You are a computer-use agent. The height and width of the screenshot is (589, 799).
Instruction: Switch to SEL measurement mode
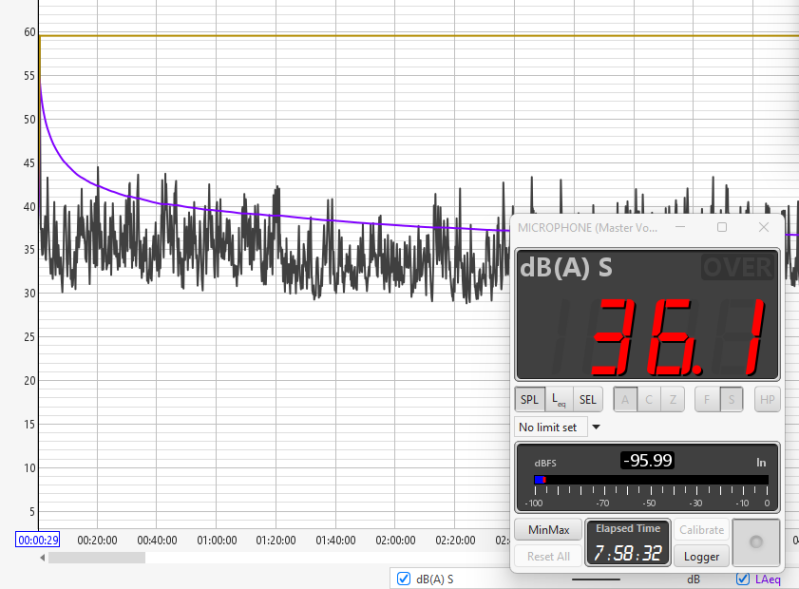(x=587, y=400)
